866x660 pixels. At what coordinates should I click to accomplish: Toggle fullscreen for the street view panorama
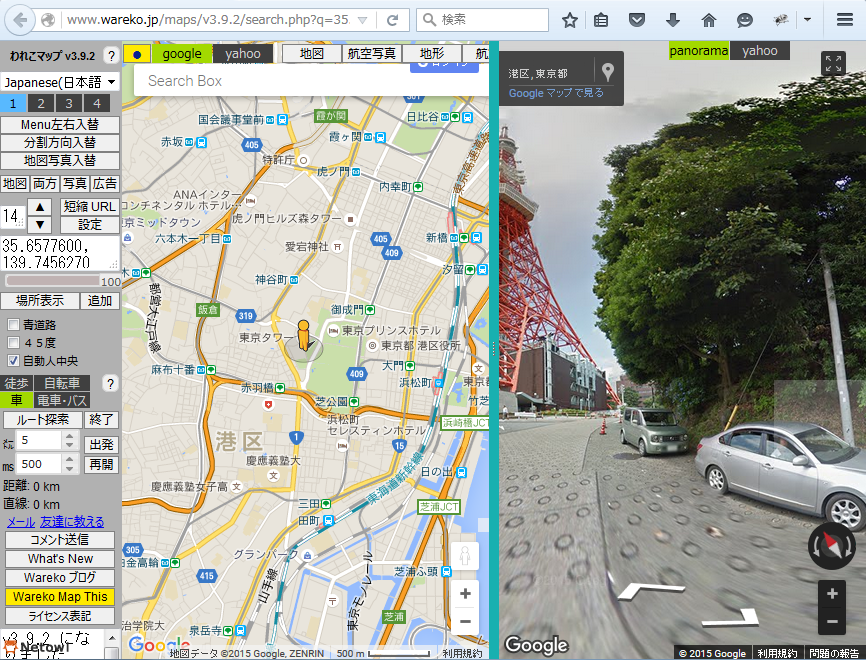tap(833, 64)
